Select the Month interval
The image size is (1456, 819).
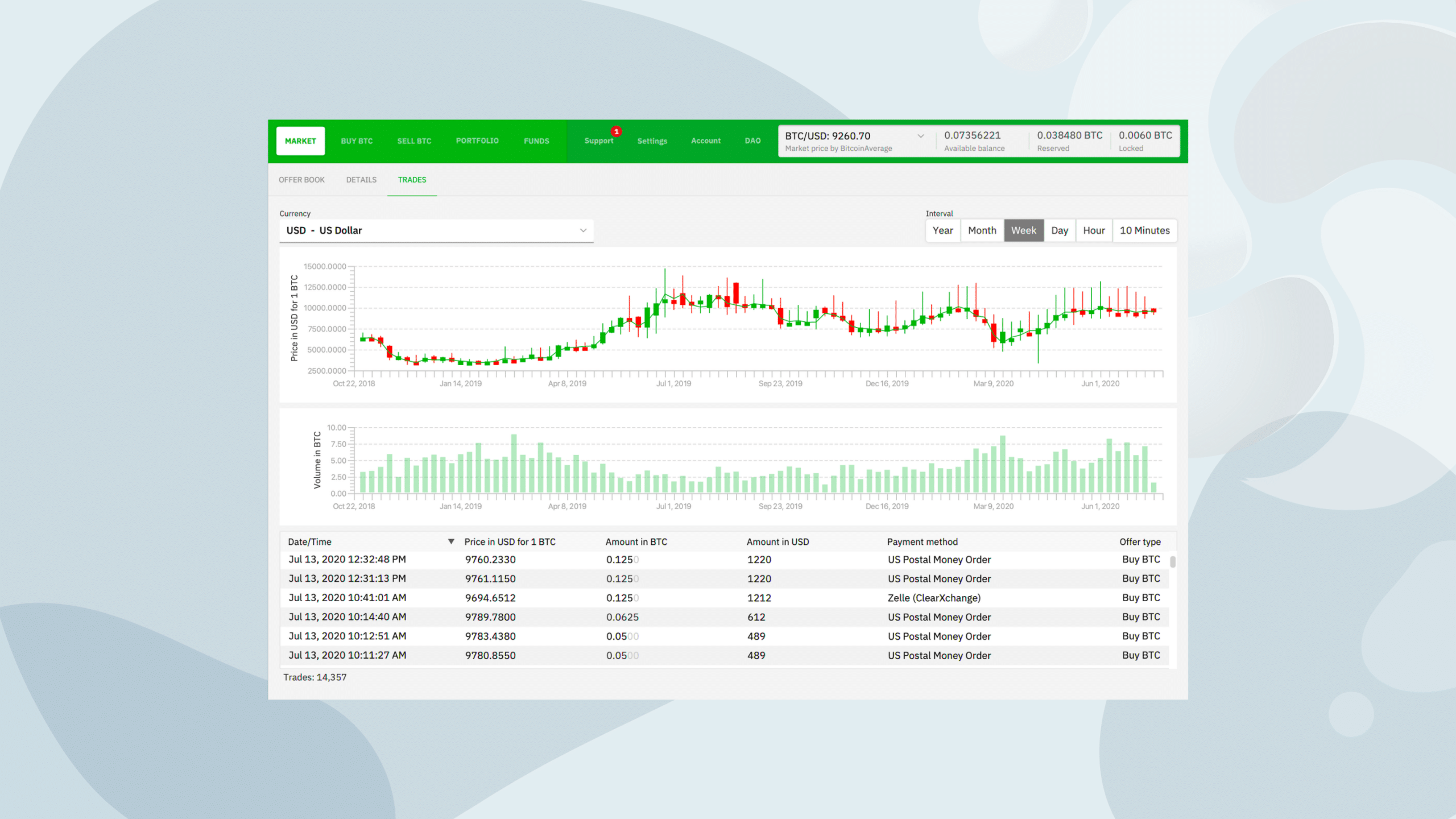coord(982,230)
